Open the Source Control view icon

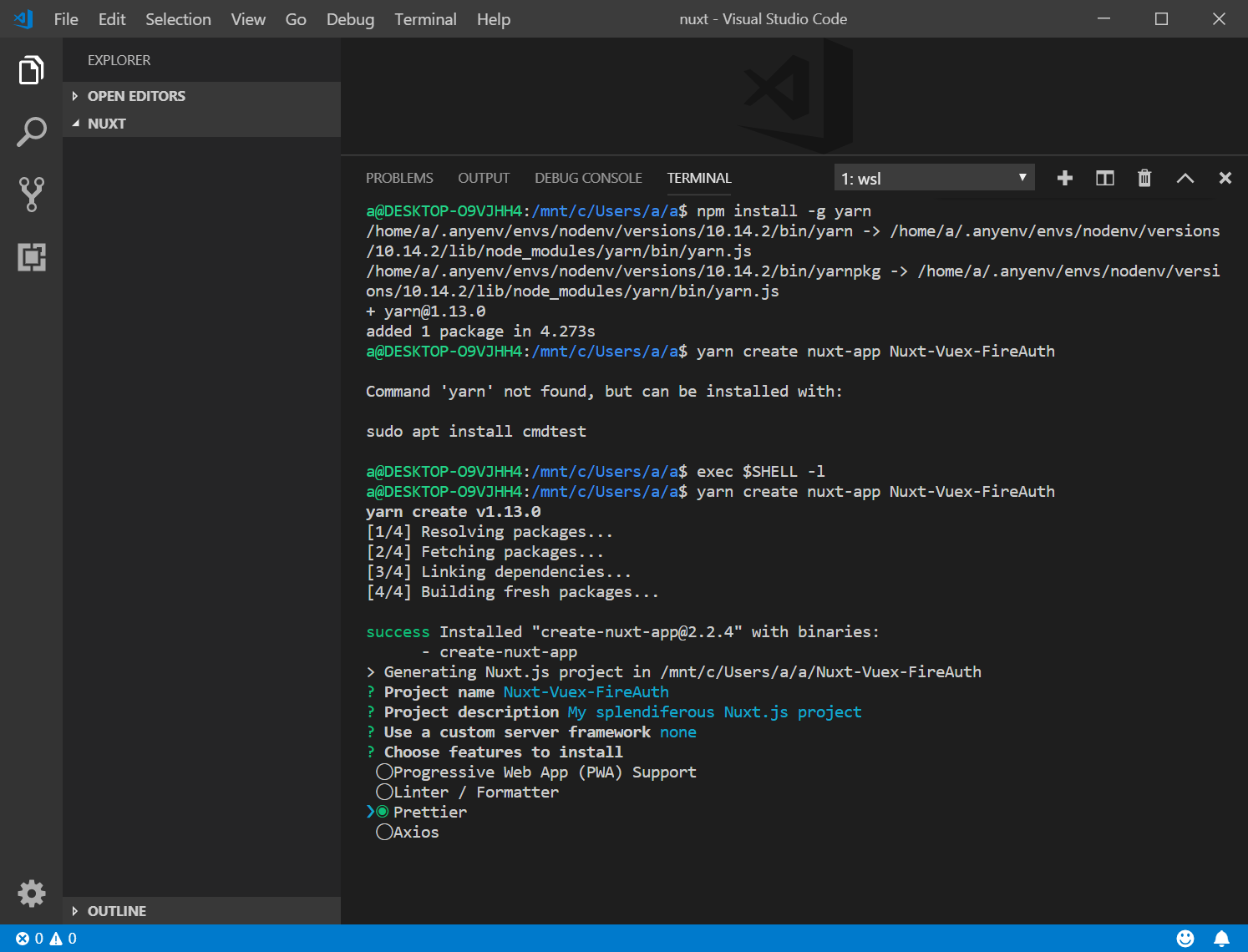[31, 194]
